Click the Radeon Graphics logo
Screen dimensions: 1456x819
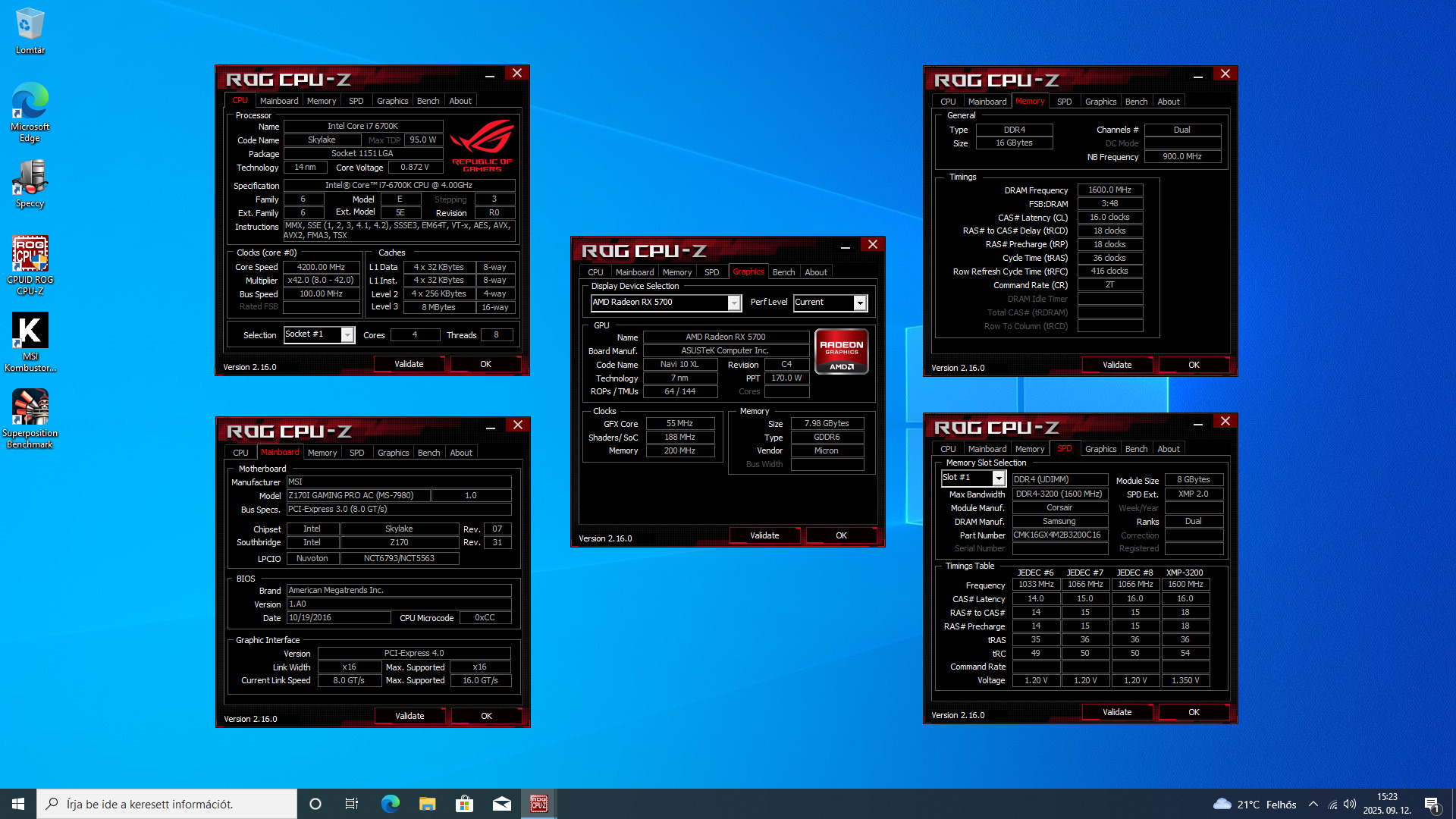click(x=841, y=351)
